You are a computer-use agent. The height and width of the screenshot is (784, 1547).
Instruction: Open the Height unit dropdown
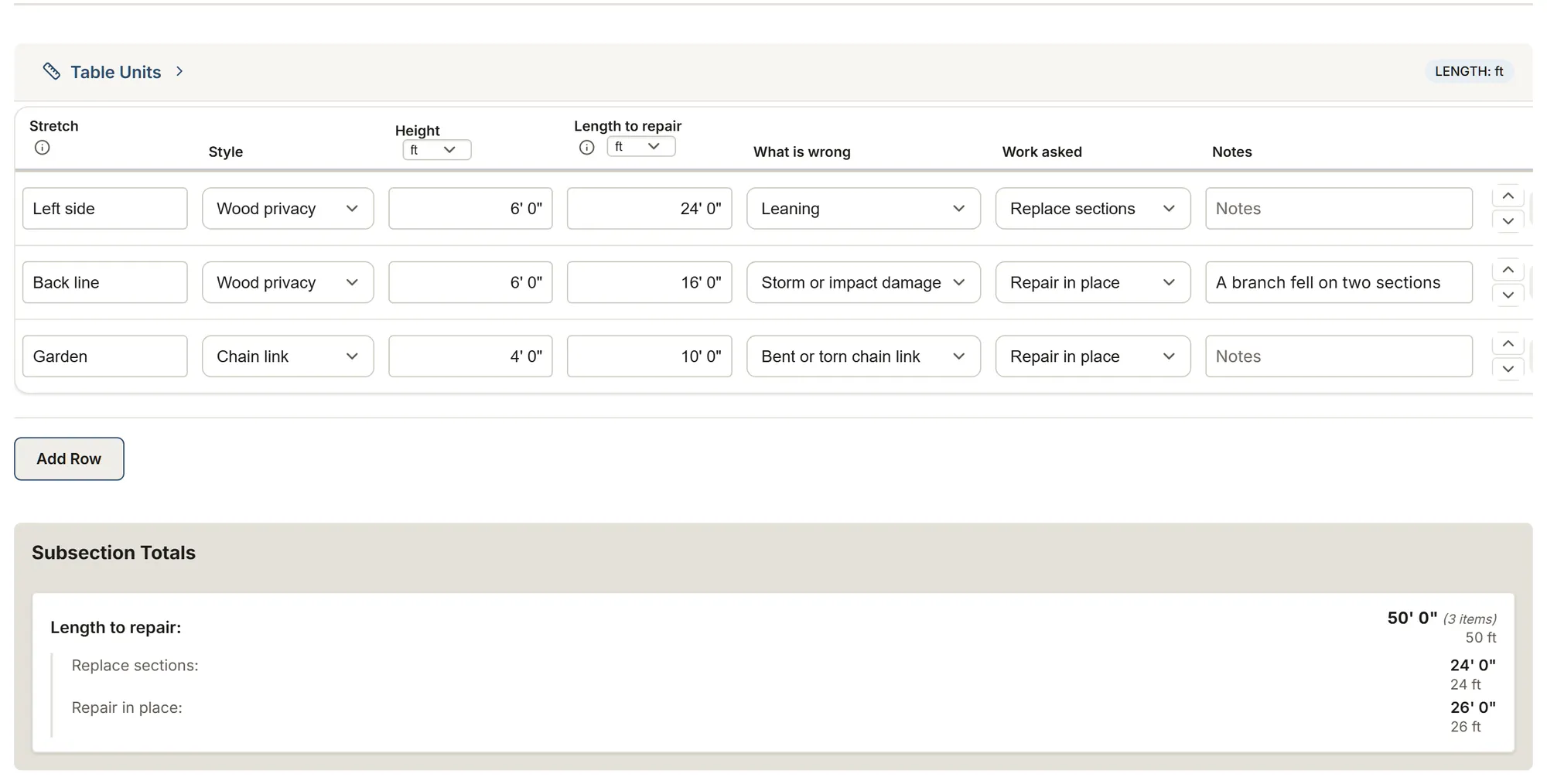[437, 150]
